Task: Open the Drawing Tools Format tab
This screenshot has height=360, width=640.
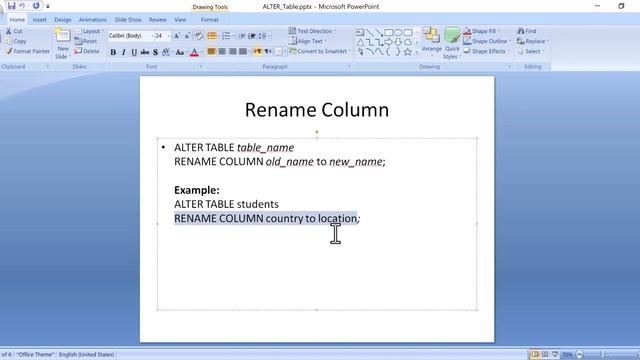Action: pos(209,20)
